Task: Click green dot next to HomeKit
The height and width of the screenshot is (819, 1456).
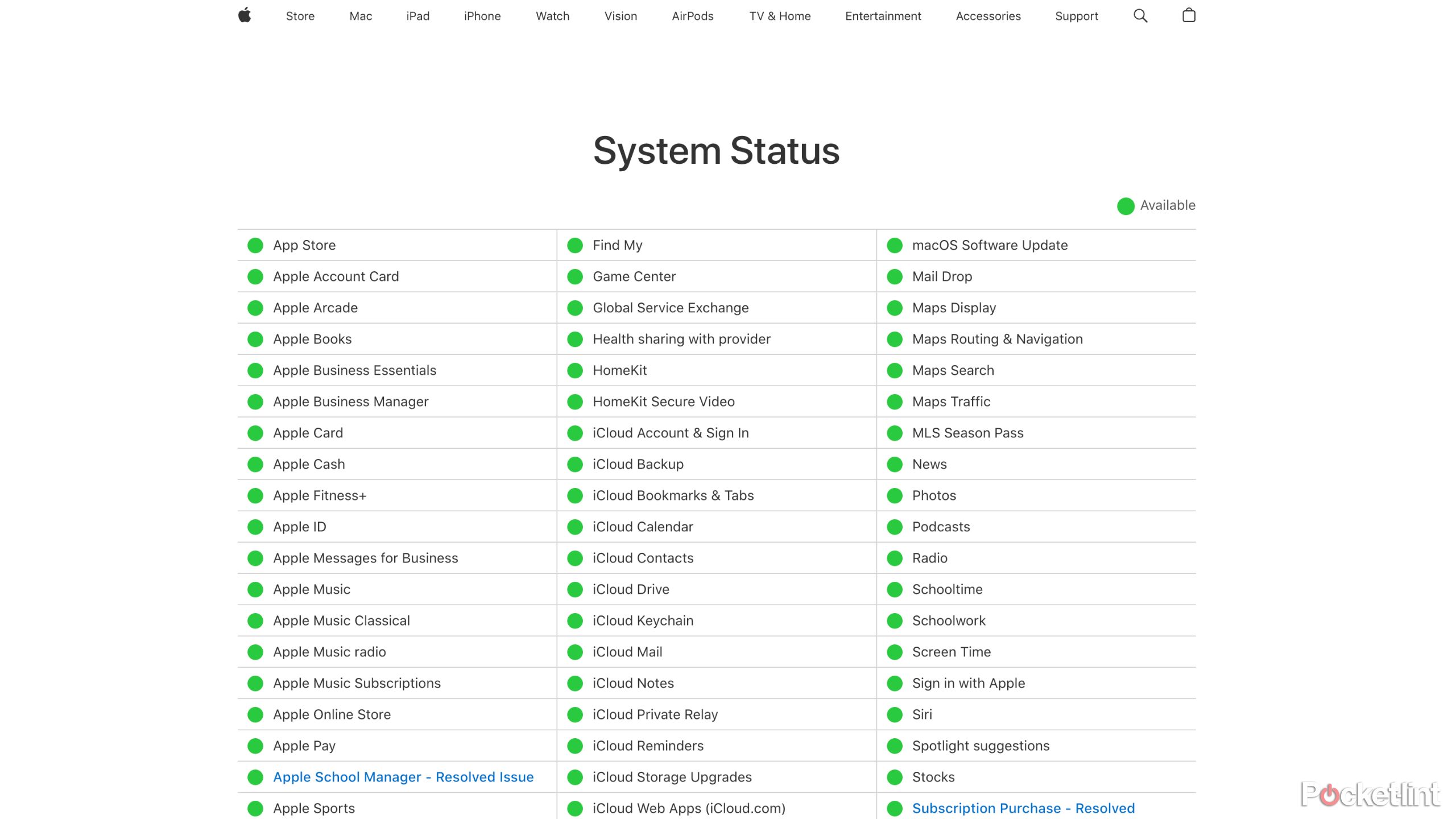Action: click(575, 370)
